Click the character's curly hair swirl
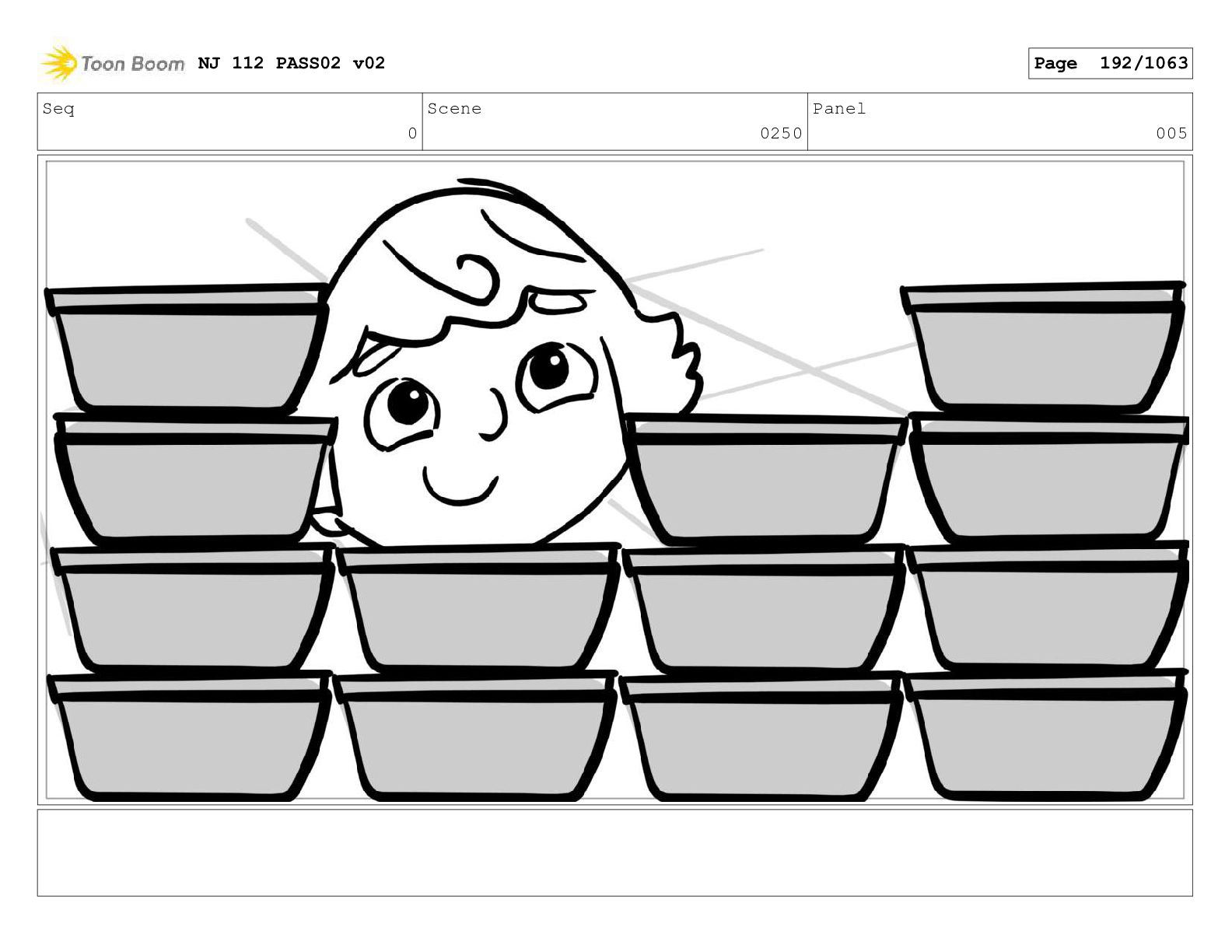 tap(476, 278)
